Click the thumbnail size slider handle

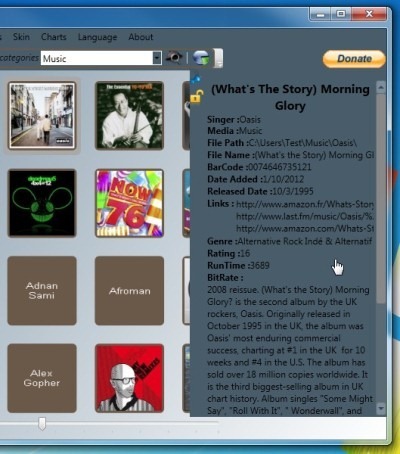click(x=42, y=423)
